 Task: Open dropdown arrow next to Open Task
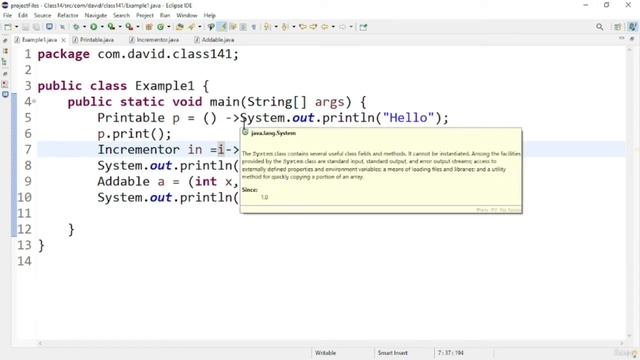tap(200, 27)
